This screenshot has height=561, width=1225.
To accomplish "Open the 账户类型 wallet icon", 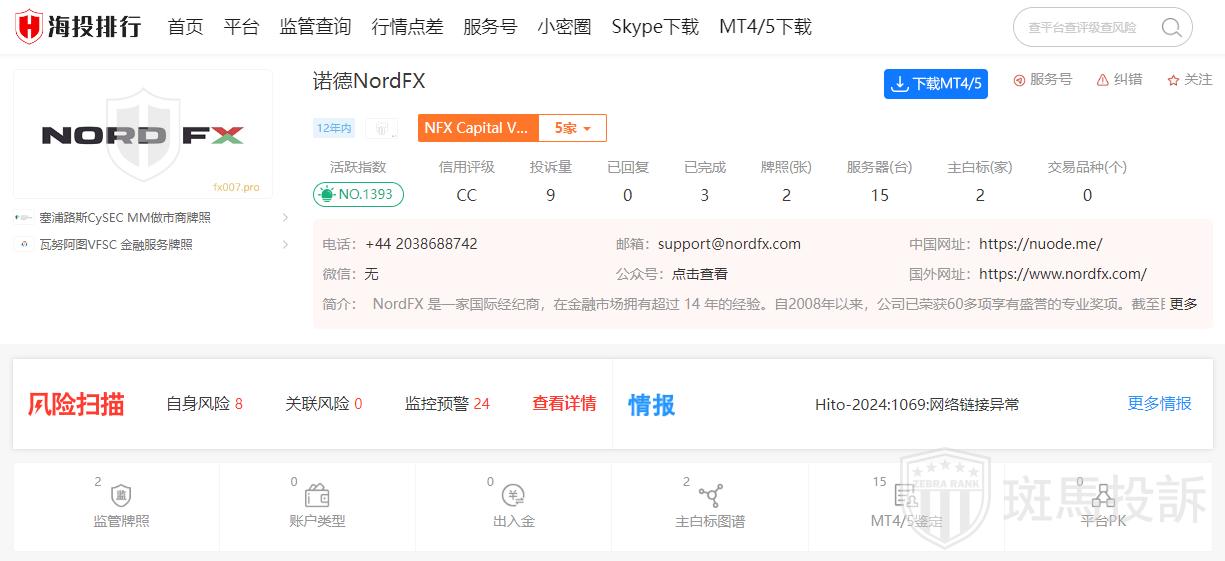I will [317, 496].
